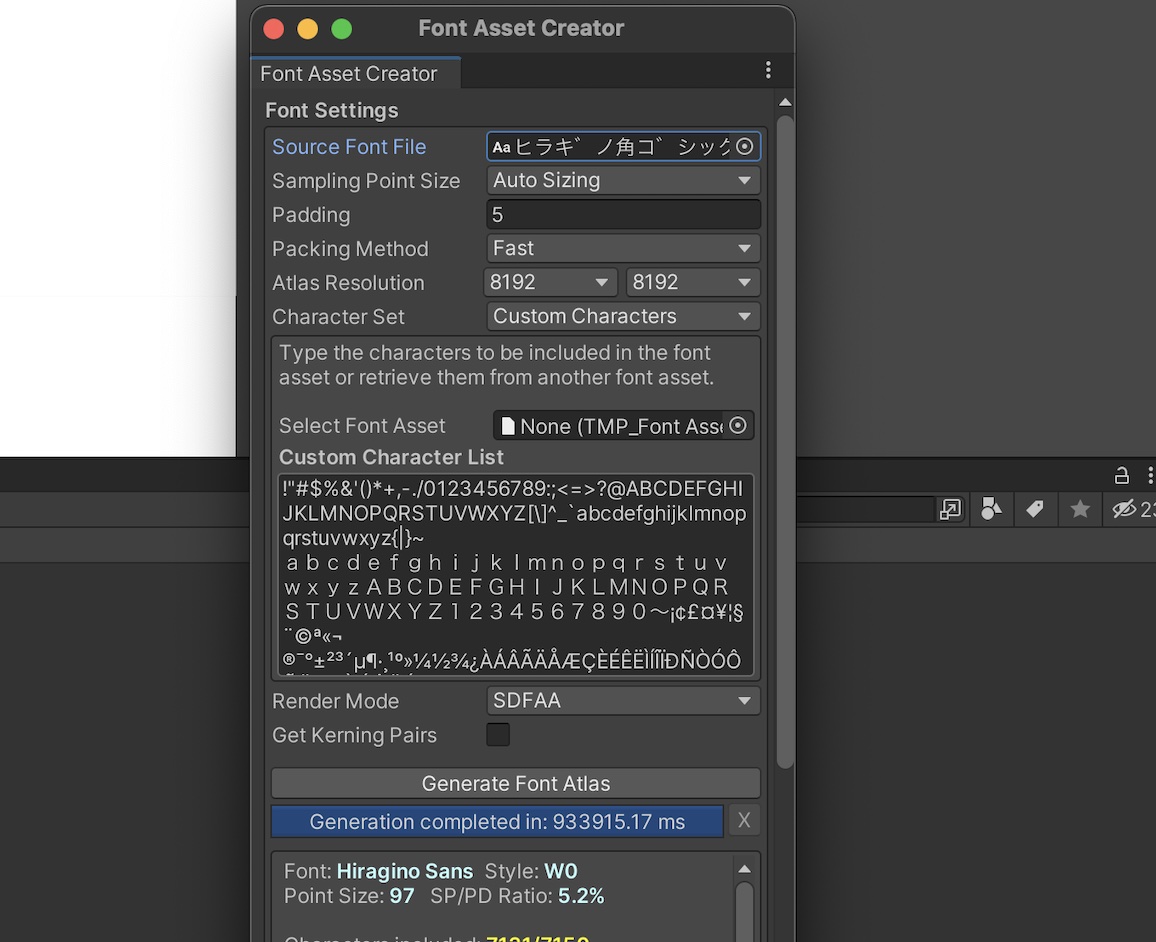Open Font Asset Creator tab kebab menu
This screenshot has height=942, width=1156.
tap(768, 70)
